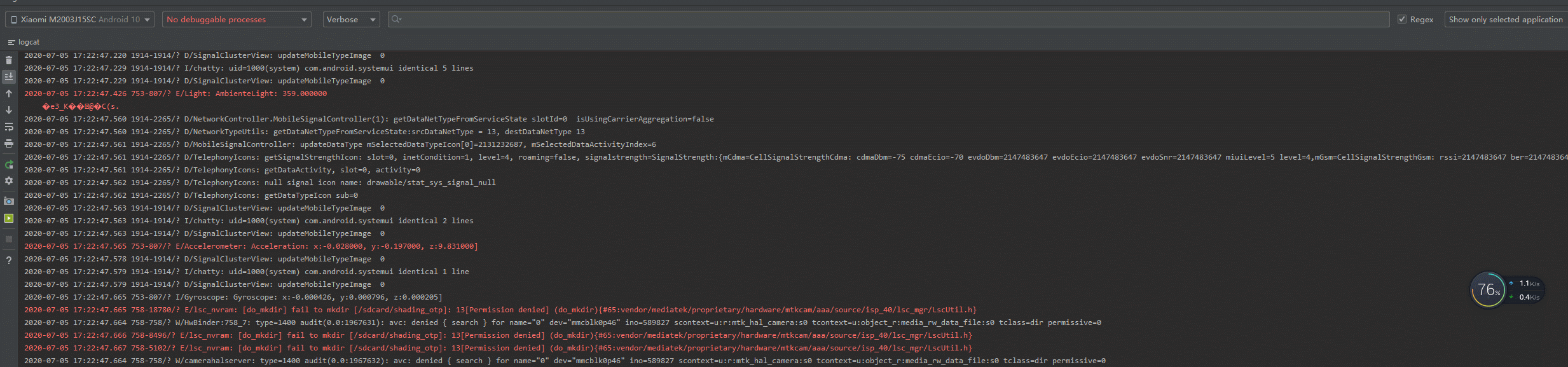The image size is (1568, 367).
Task: Click the garbled text line under E/Light
Action: click(80, 106)
